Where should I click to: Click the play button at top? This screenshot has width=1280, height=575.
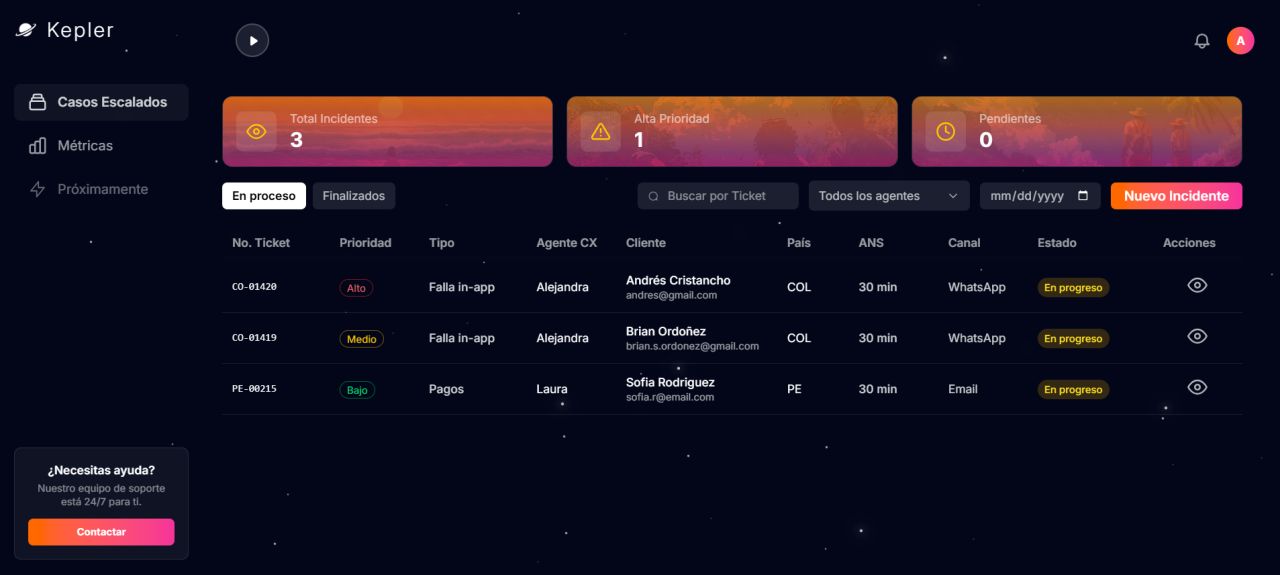(252, 40)
